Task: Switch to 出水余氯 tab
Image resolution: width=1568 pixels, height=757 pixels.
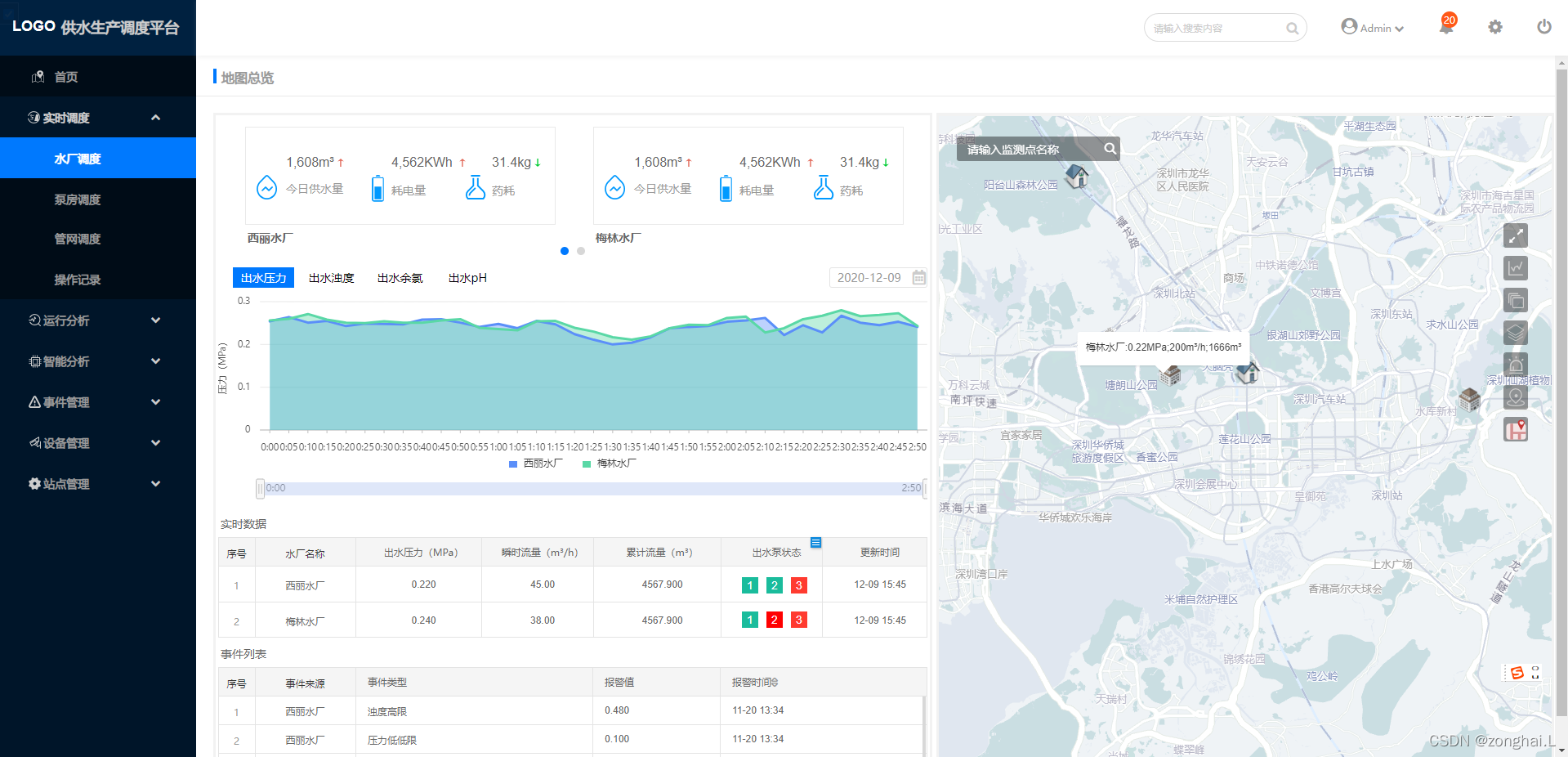Action: click(x=400, y=278)
